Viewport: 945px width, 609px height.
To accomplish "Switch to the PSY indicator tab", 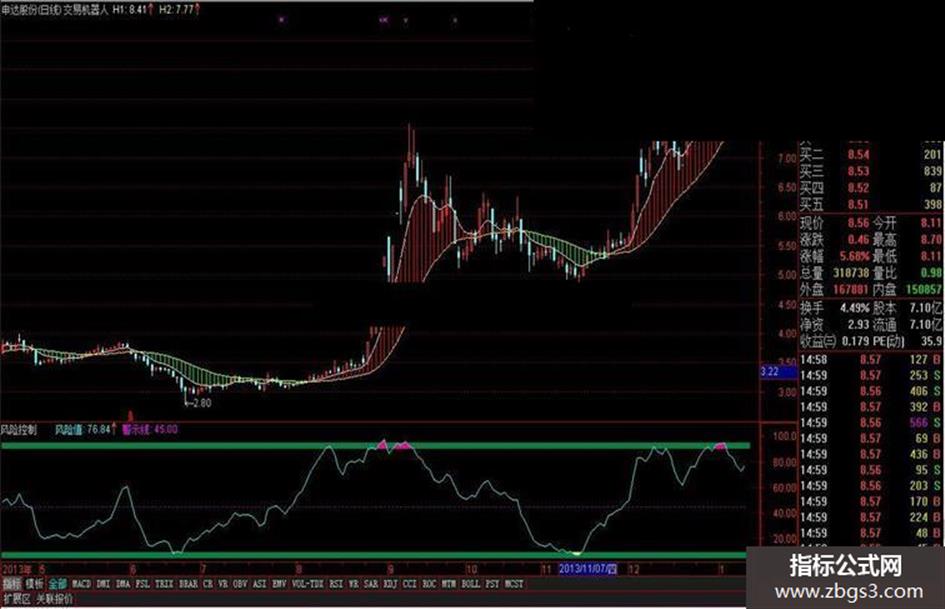I will pyautogui.click(x=492, y=584).
